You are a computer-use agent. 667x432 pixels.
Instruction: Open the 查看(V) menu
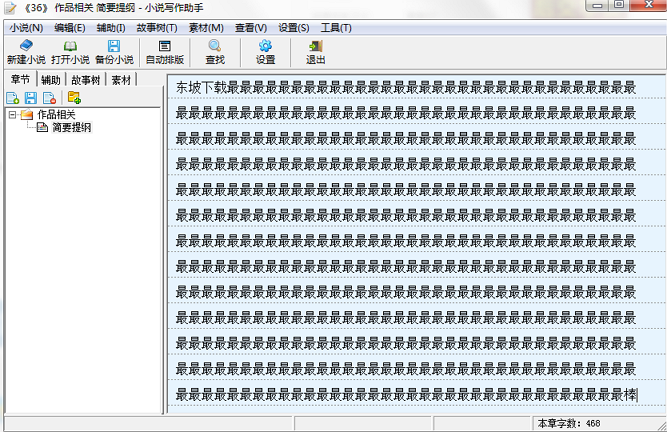pyautogui.click(x=251, y=28)
